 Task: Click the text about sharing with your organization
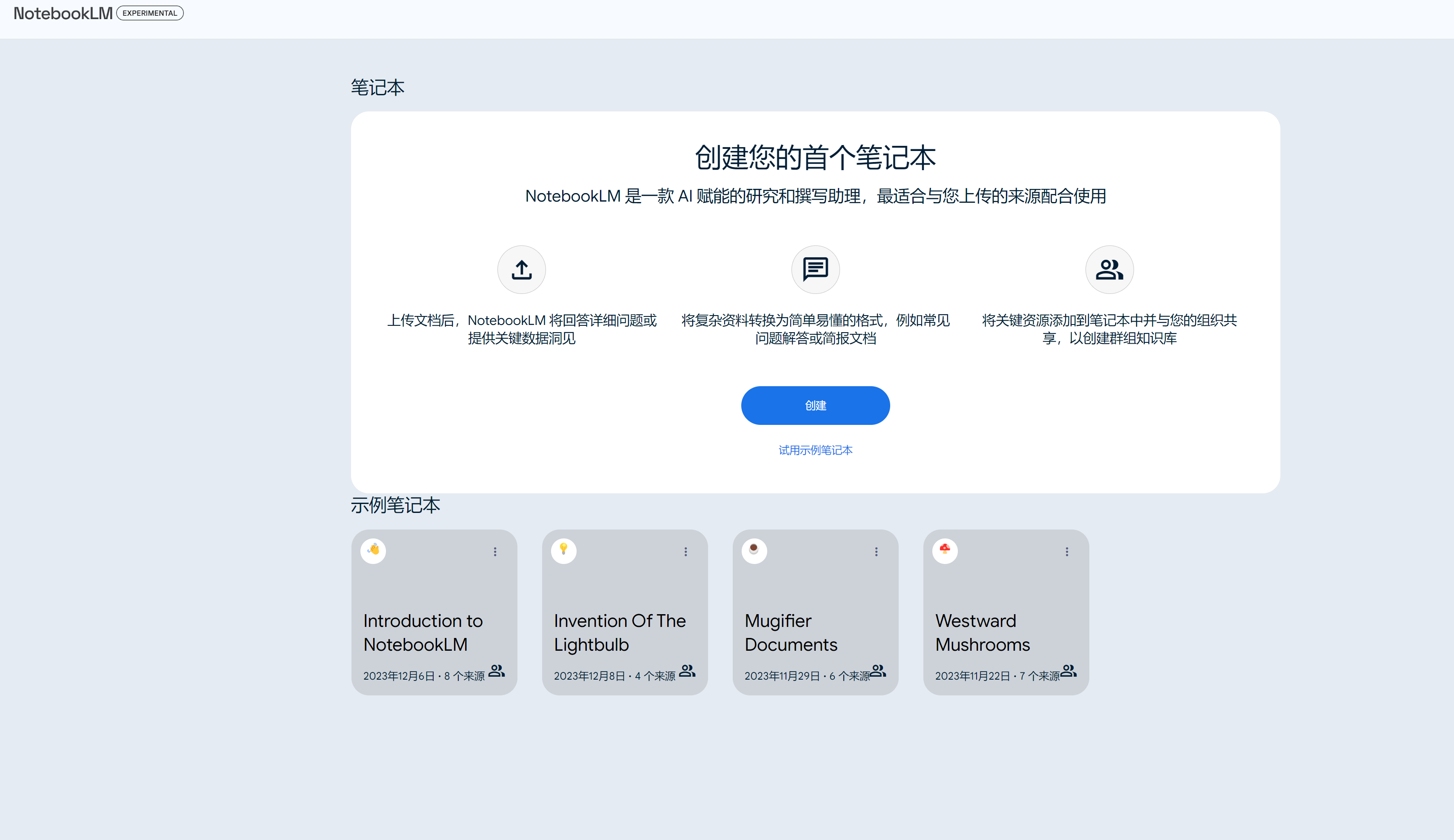tap(1109, 329)
